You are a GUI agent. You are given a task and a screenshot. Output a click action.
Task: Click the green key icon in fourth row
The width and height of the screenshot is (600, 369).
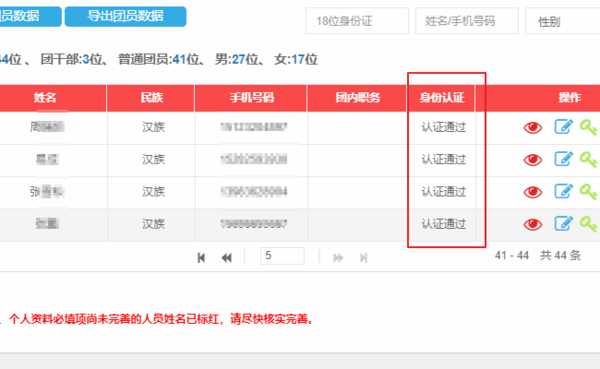(x=589, y=224)
